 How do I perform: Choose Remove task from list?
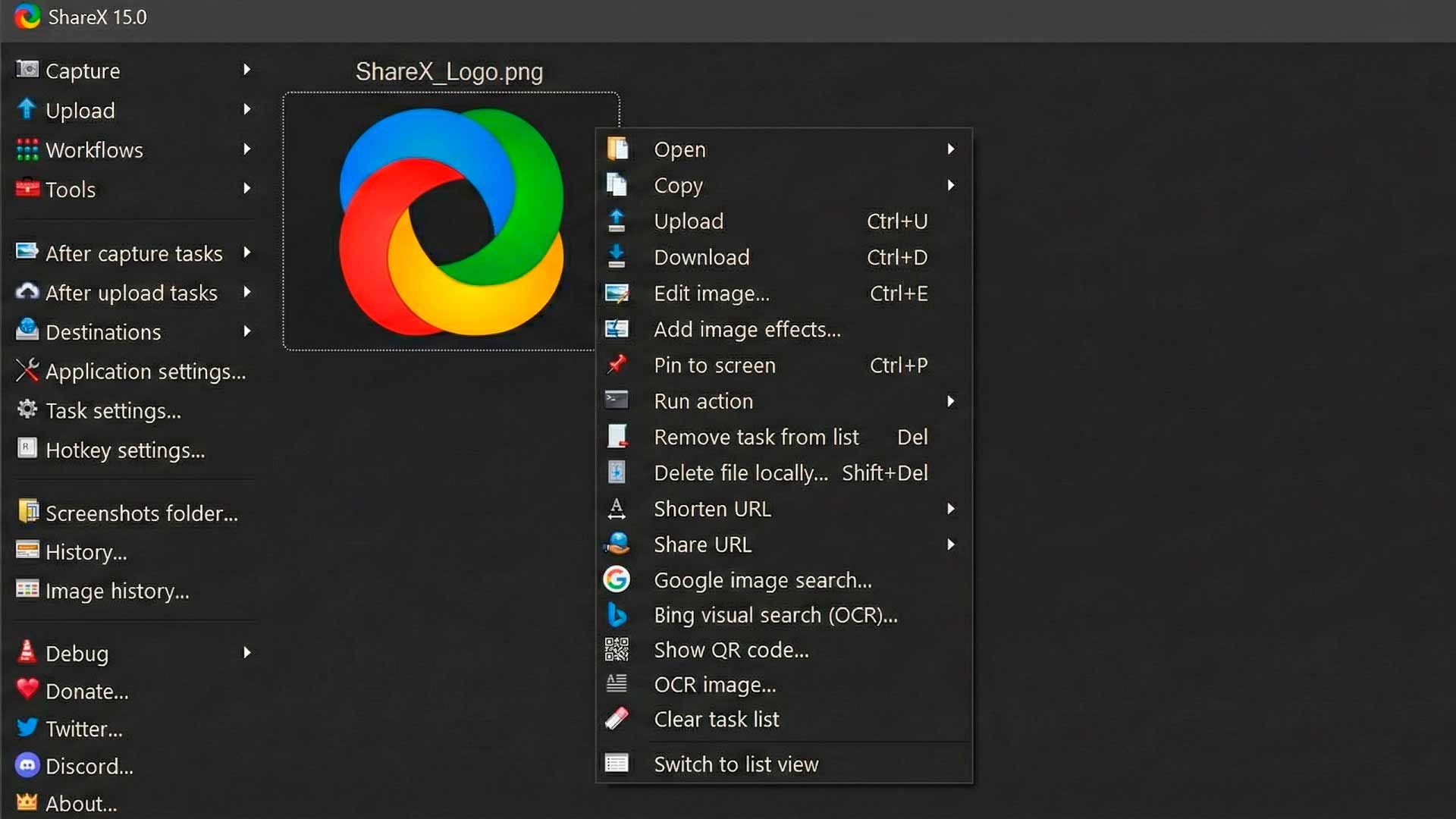[x=756, y=437]
